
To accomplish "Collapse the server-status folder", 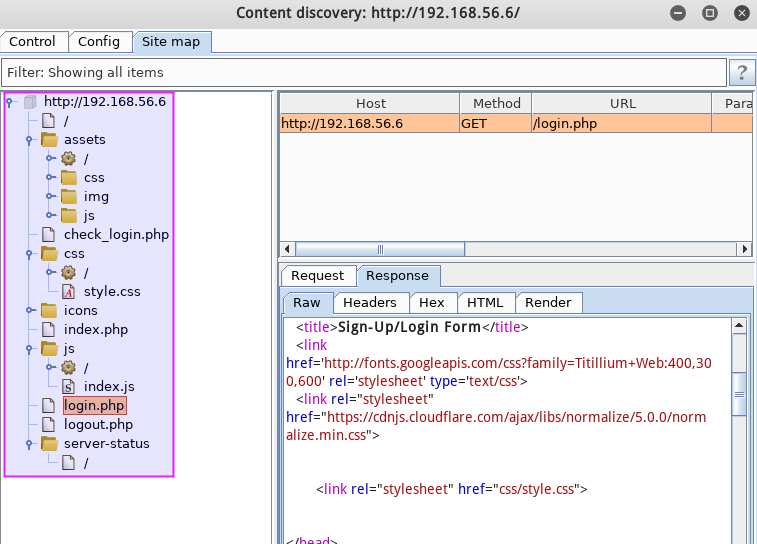I will [x=29, y=444].
